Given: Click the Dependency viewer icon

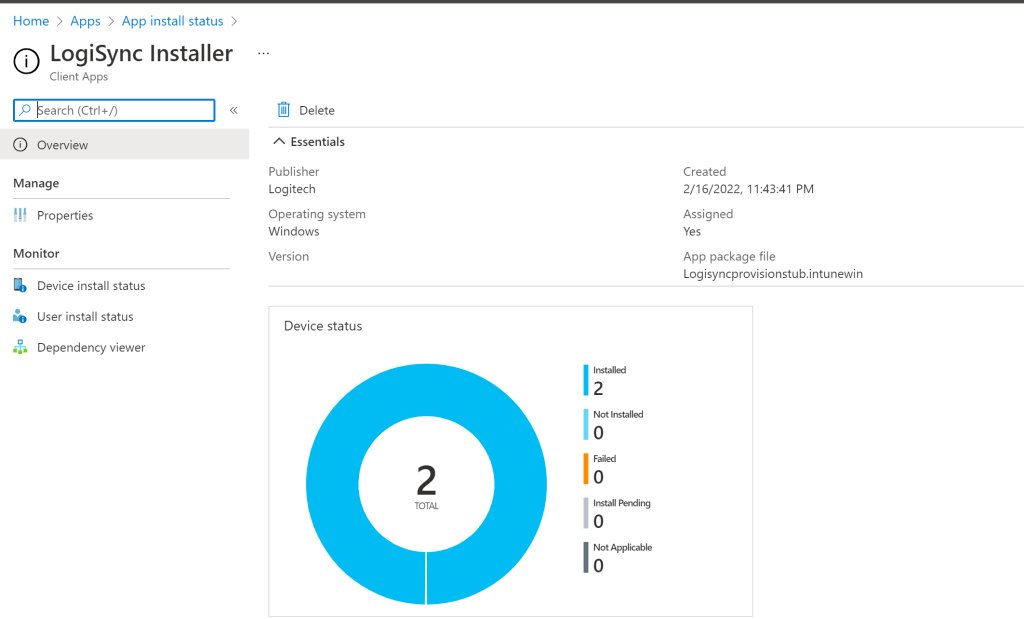Looking at the screenshot, I should coord(20,348).
